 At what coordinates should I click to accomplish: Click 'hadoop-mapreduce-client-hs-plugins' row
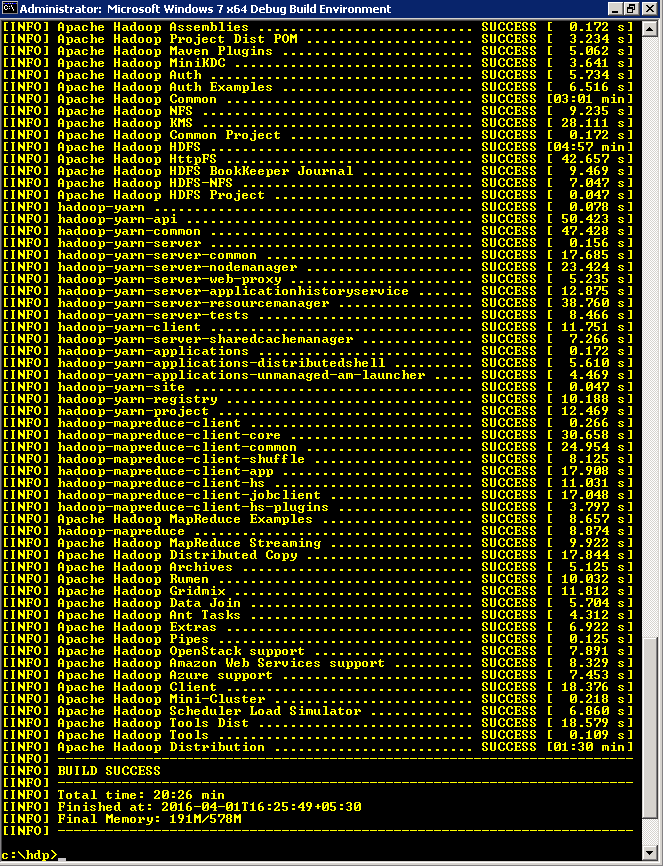click(318, 508)
